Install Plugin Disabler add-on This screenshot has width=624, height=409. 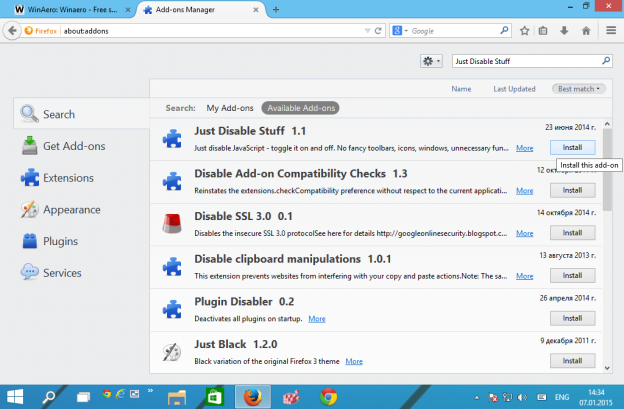point(572,318)
